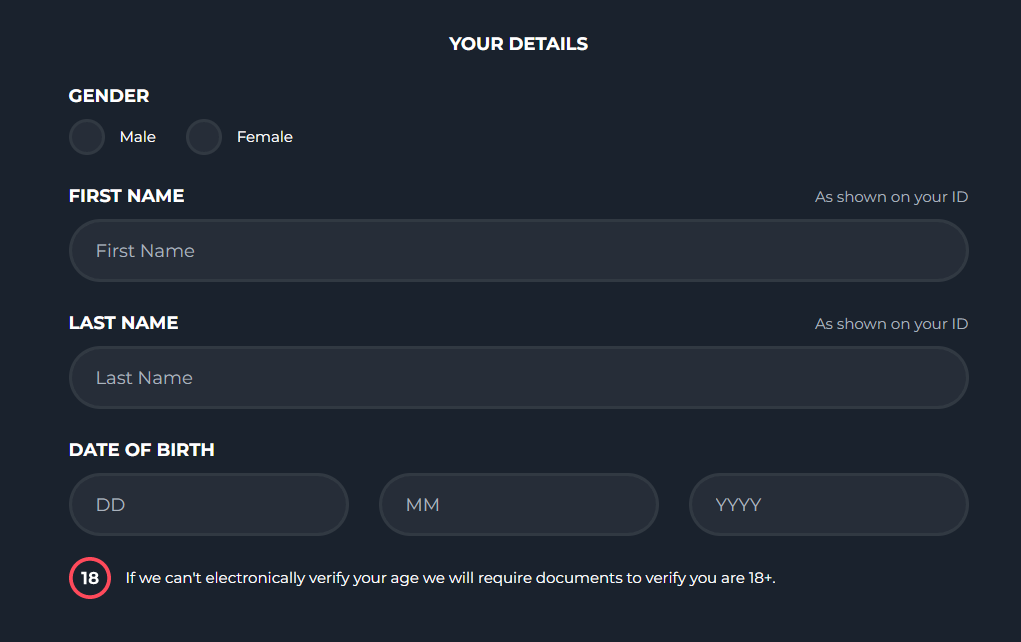
Task: Click the GENDER section label
Action: coord(109,96)
